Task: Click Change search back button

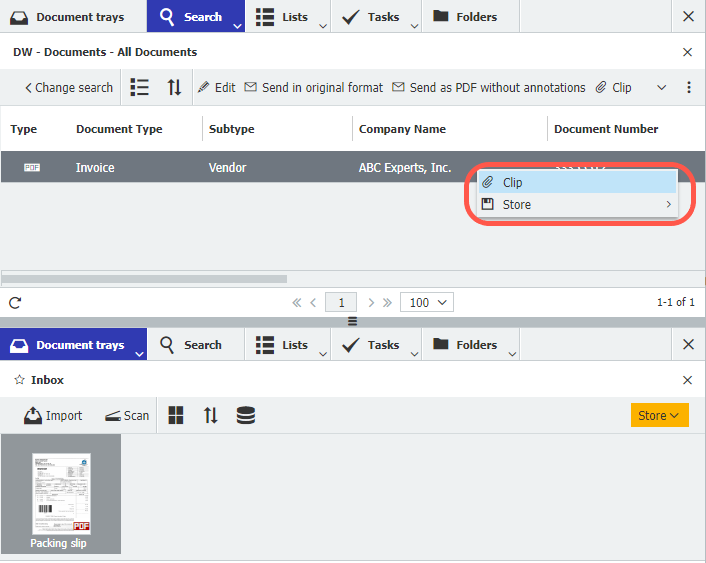Action: [x=68, y=88]
